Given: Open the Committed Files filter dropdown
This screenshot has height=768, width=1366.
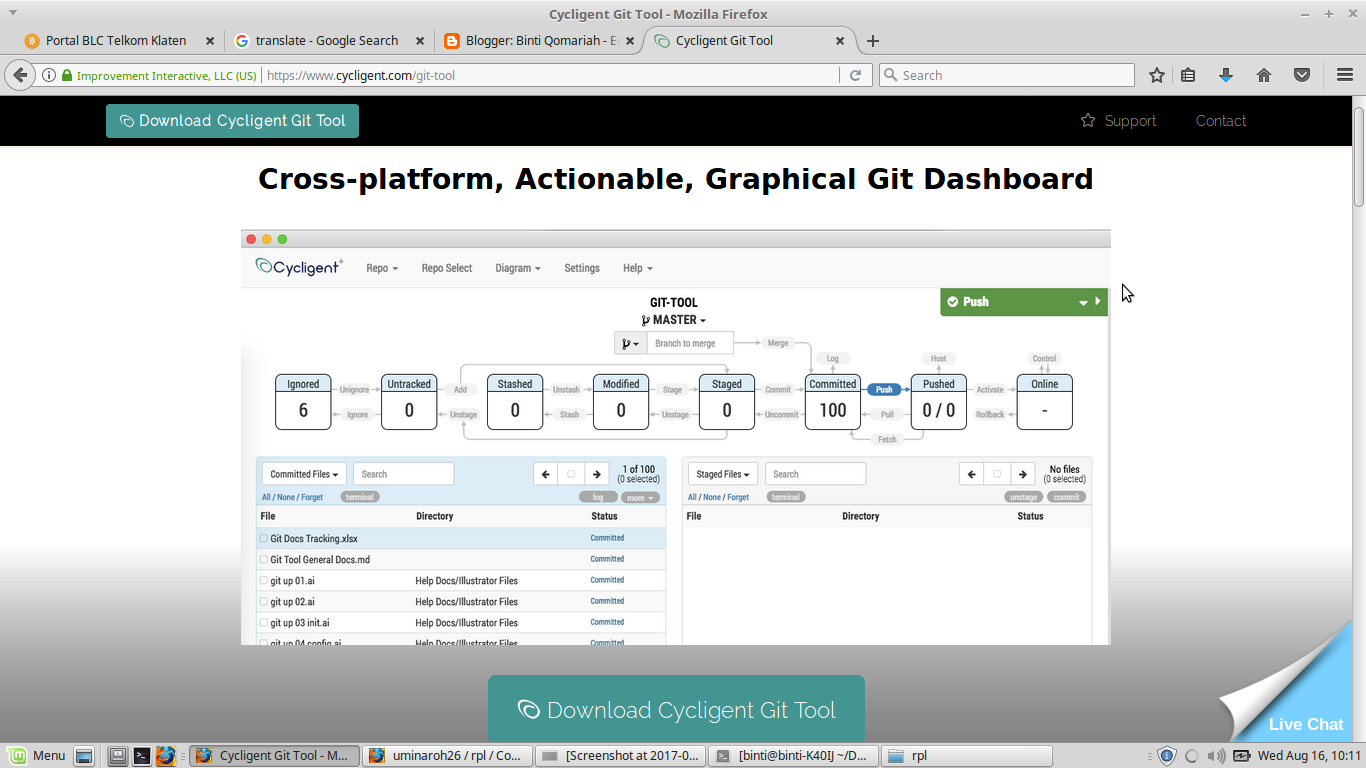Looking at the screenshot, I should [x=303, y=473].
